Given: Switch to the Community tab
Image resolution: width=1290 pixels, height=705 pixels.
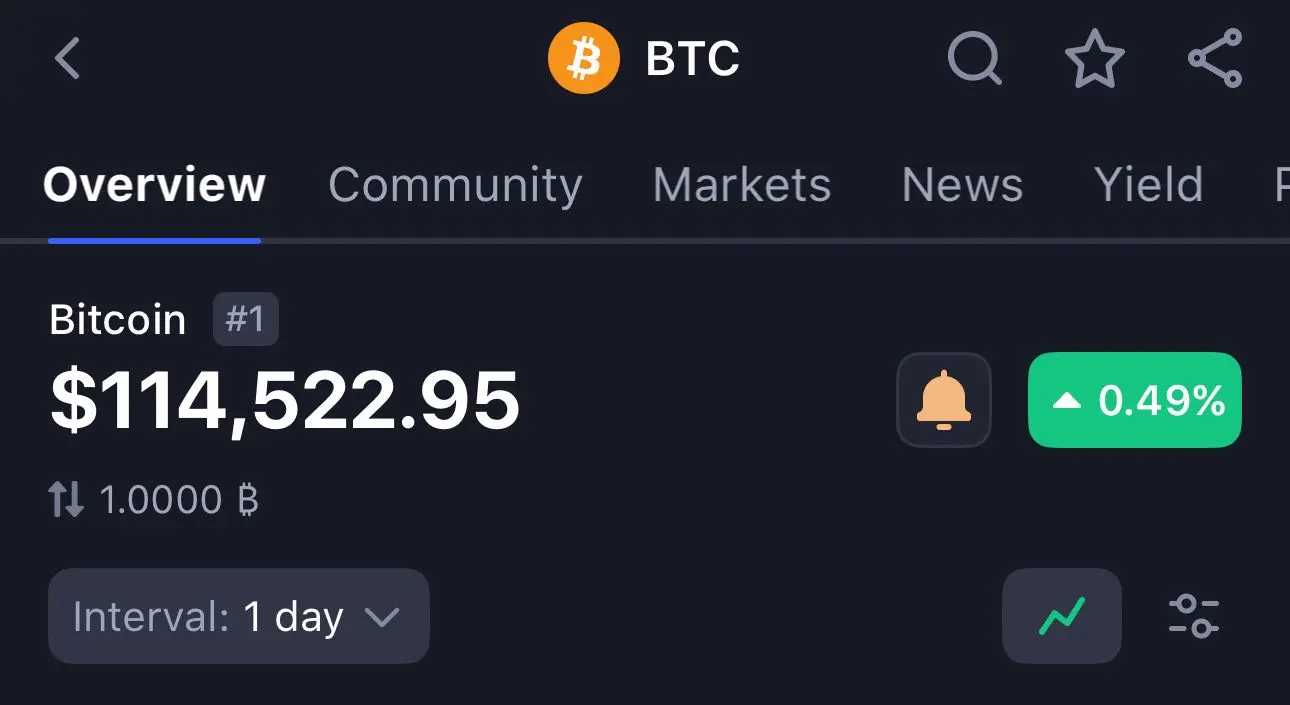Looking at the screenshot, I should pyautogui.click(x=455, y=185).
